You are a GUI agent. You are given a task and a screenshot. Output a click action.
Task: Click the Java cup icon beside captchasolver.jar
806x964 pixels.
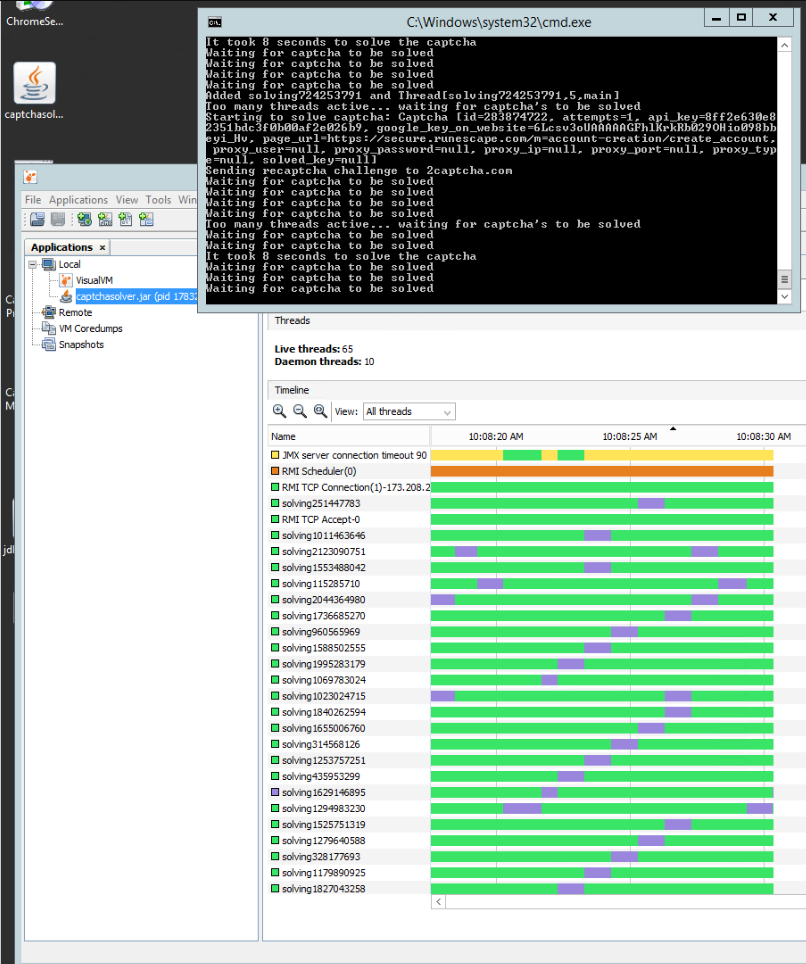pyautogui.click(x=66, y=296)
